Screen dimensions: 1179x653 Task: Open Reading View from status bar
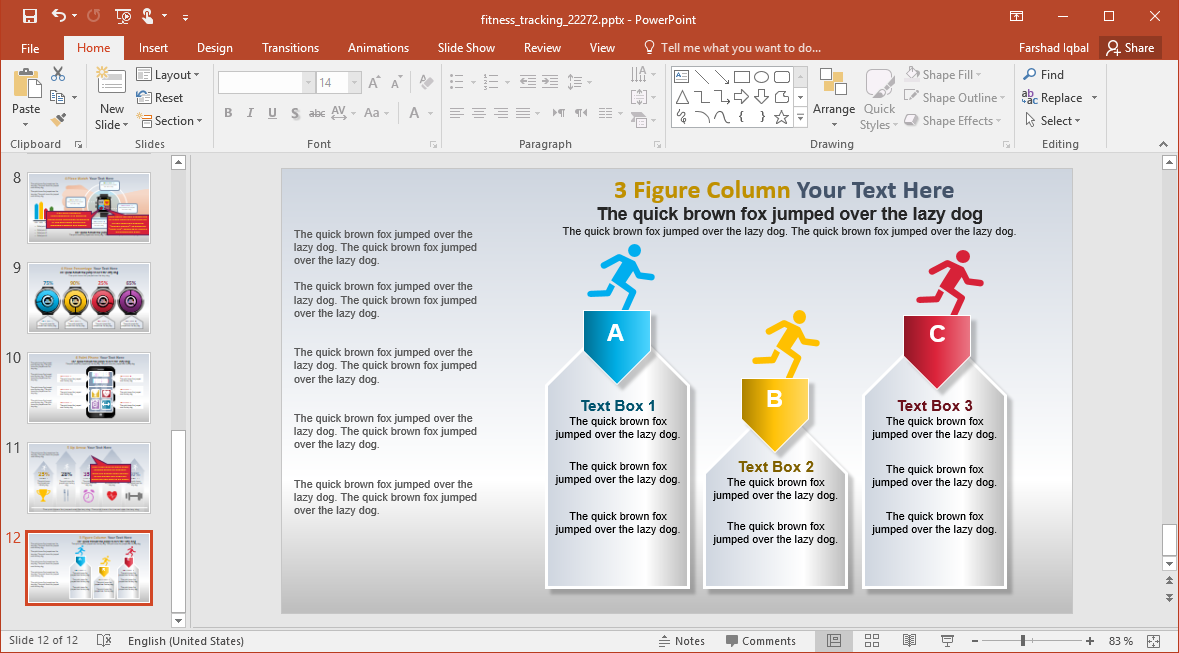click(909, 641)
